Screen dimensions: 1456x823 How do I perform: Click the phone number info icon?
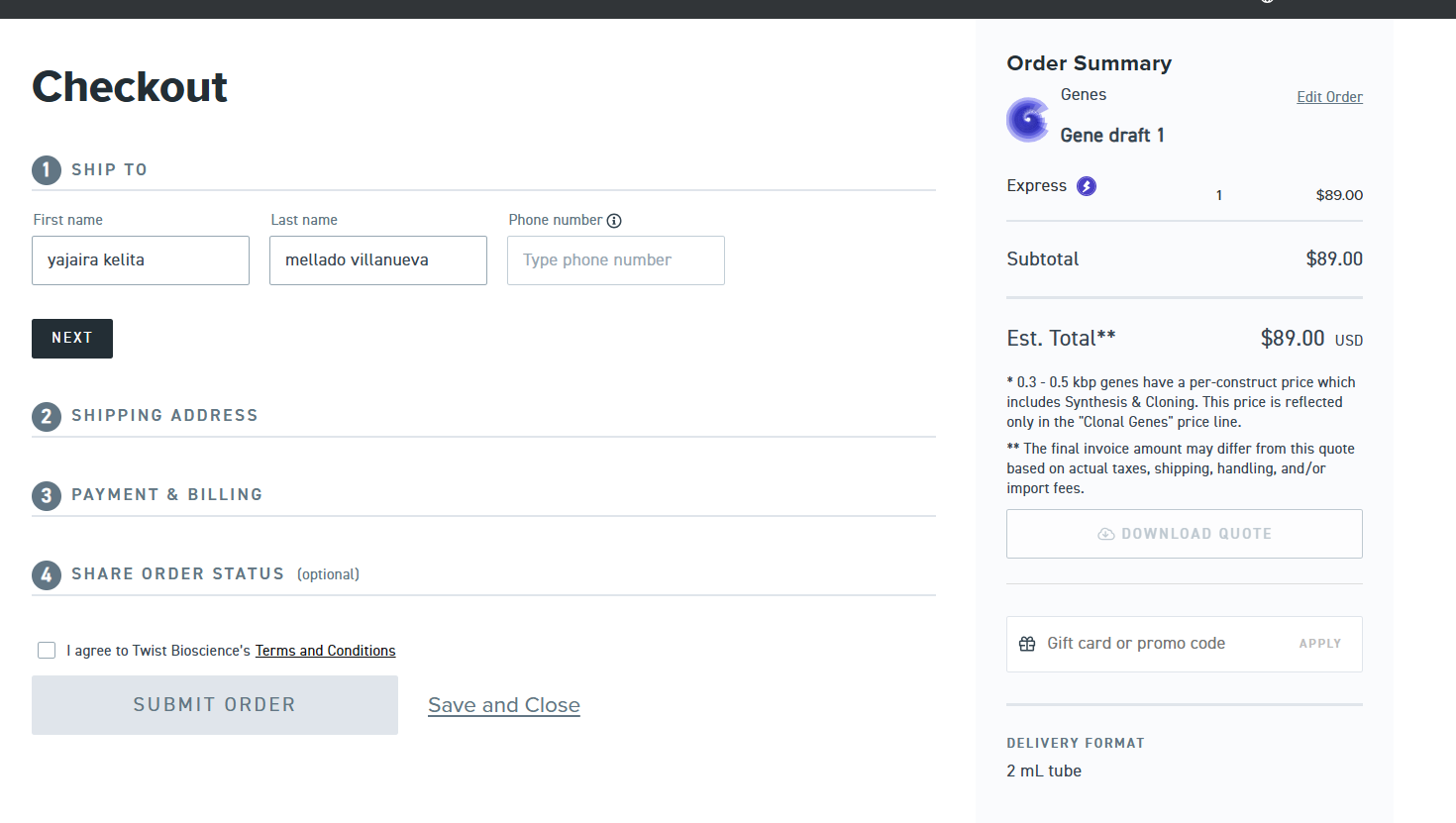(x=614, y=221)
